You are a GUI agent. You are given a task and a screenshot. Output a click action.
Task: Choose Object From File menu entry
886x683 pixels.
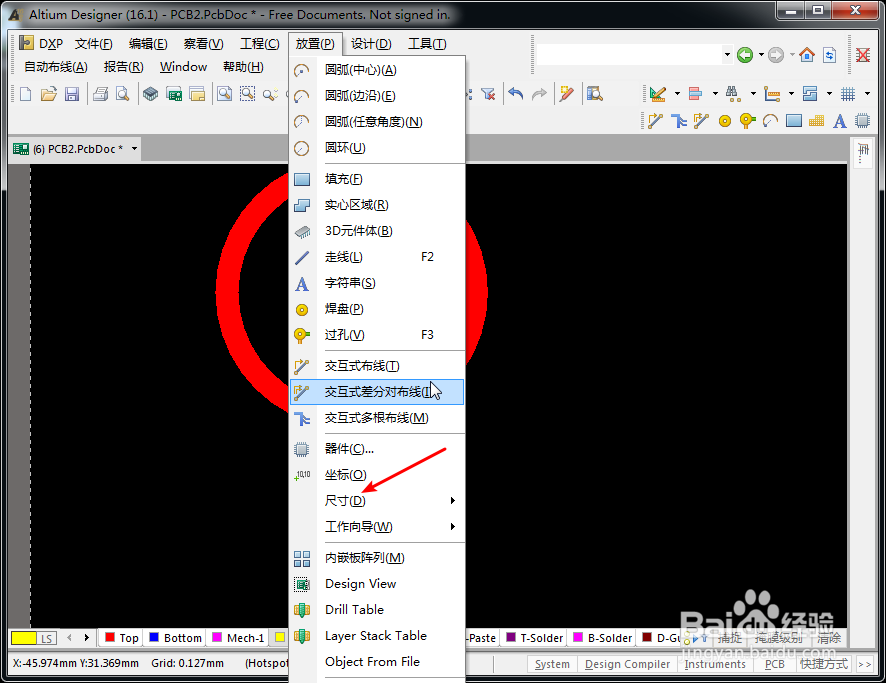point(377,662)
